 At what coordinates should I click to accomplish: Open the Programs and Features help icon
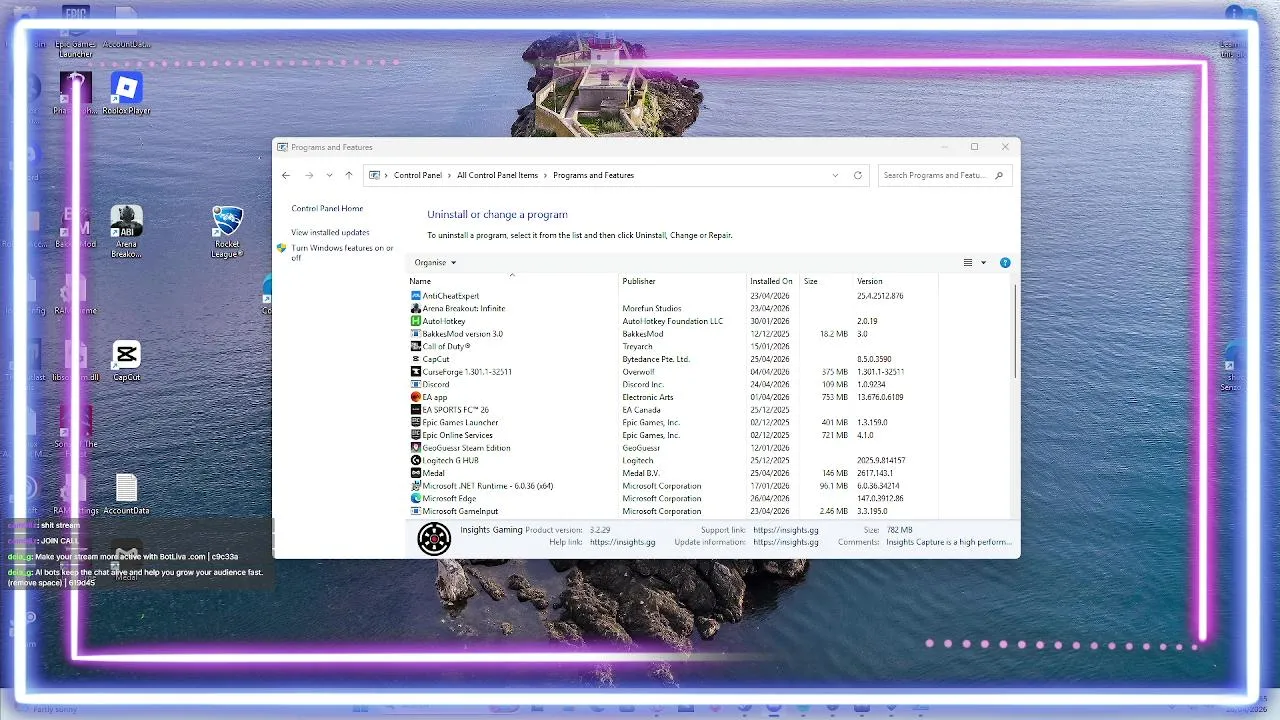point(1005,263)
